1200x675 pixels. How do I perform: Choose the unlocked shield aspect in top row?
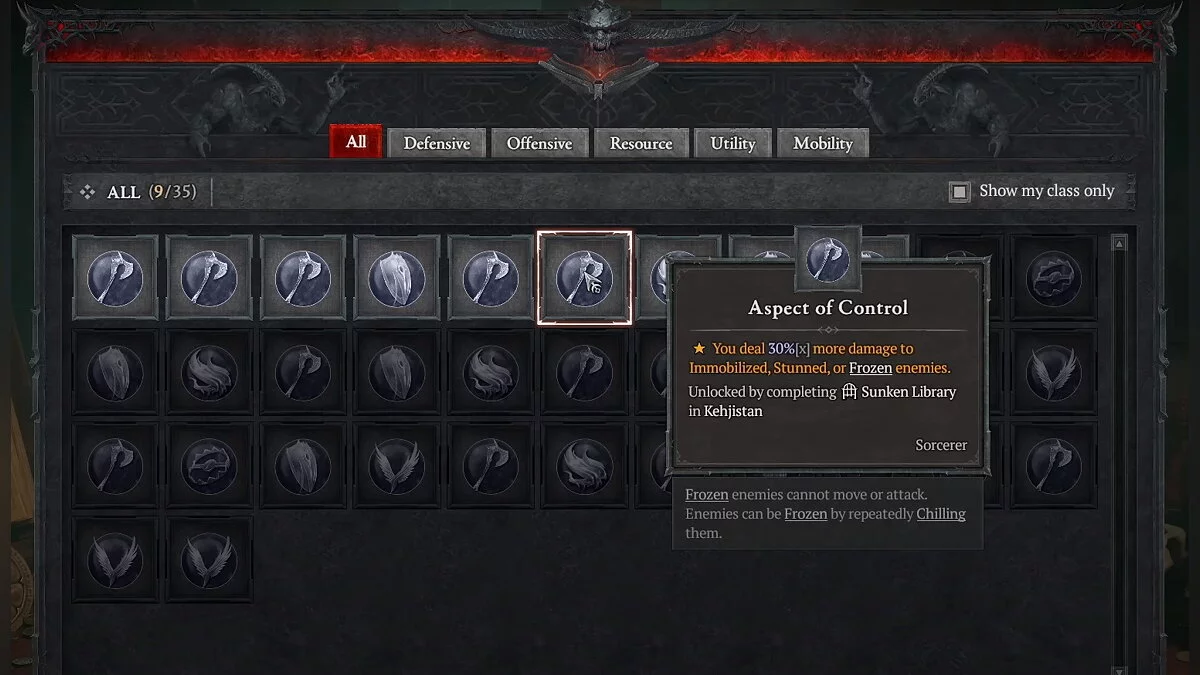pos(397,278)
